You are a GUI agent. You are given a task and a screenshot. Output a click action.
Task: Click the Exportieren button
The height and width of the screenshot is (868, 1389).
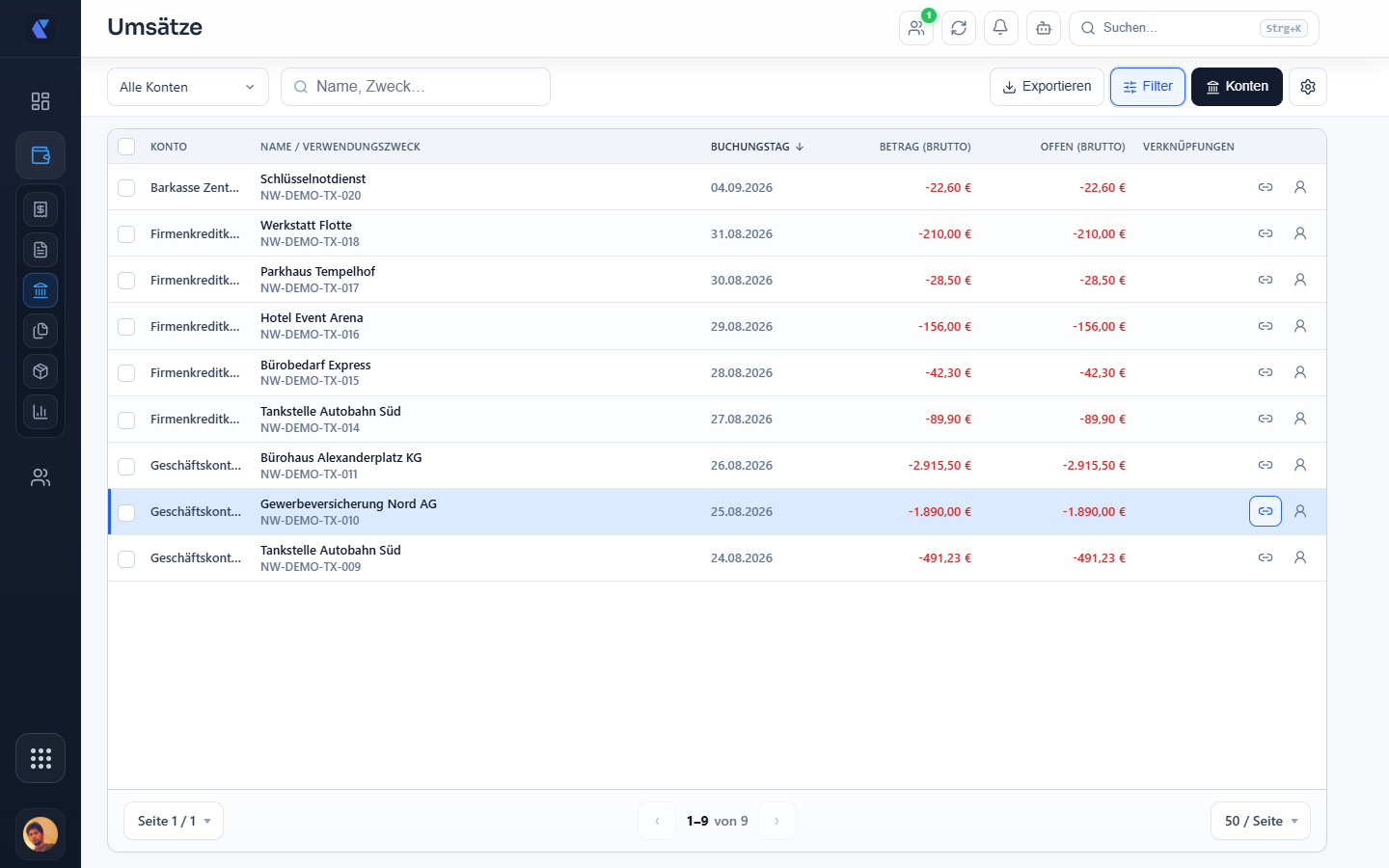click(x=1047, y=87)
